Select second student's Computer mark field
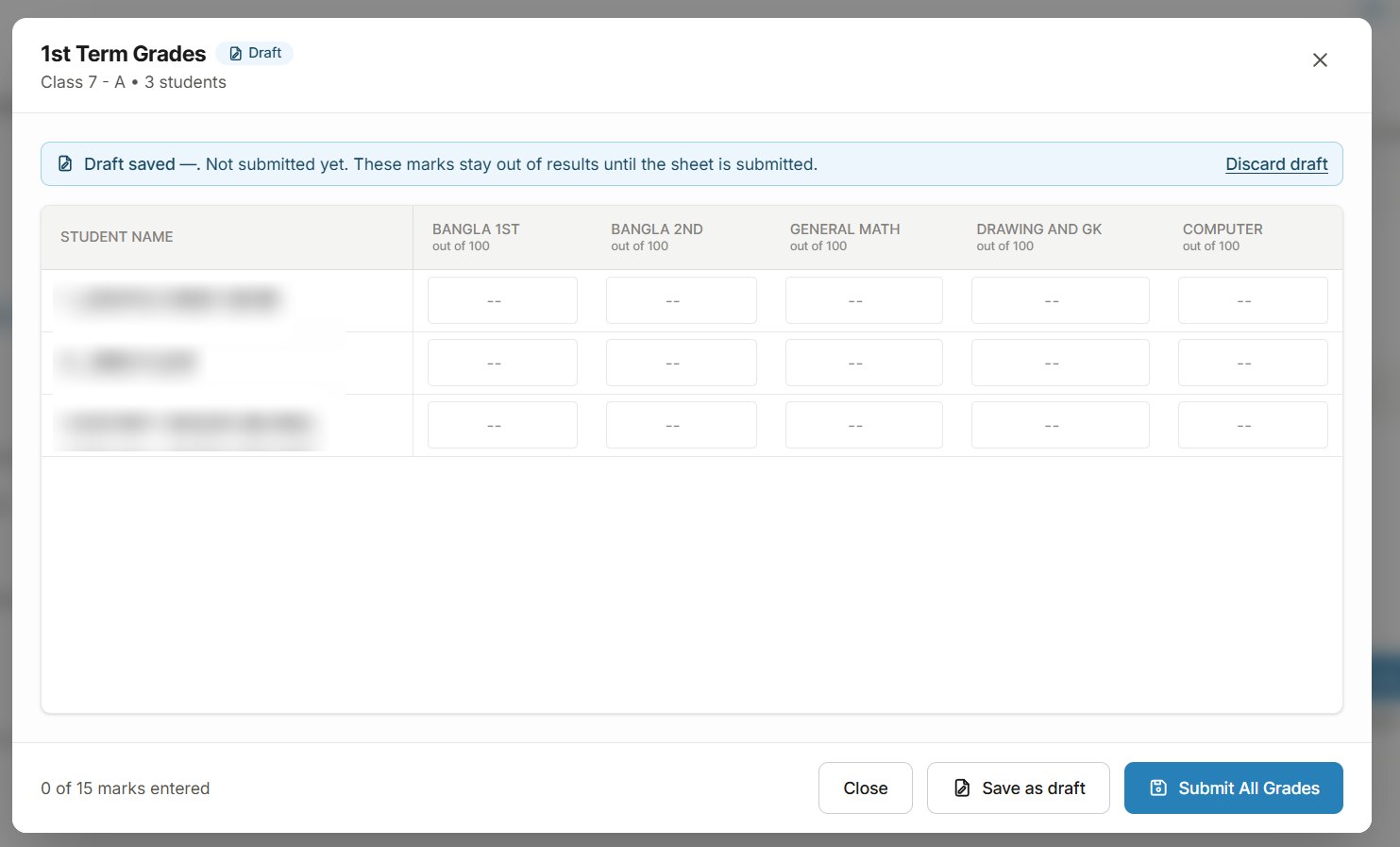Screen dimensions: 1400x847 pos(1253,363)
